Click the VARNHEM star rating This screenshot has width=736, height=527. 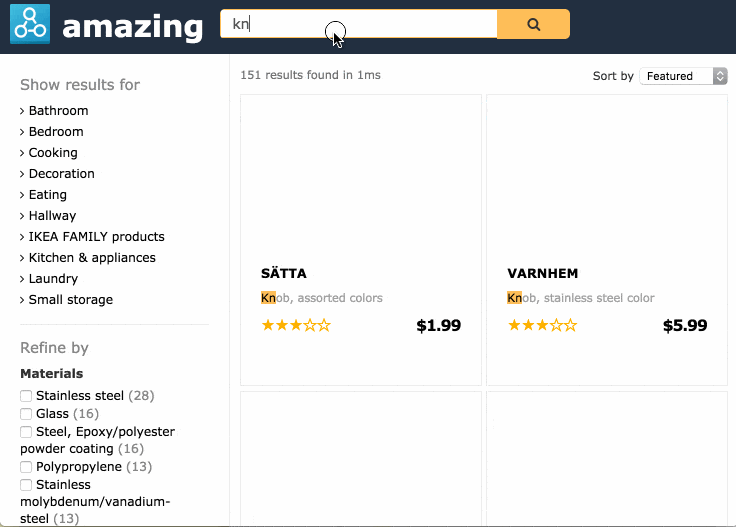pos(542,325)
